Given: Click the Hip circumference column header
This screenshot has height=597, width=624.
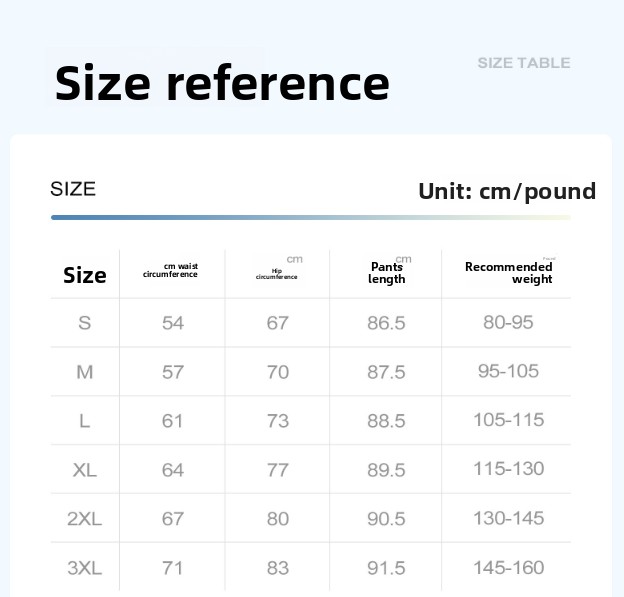Looking at the screenshot, I should [x=277, y=274].
